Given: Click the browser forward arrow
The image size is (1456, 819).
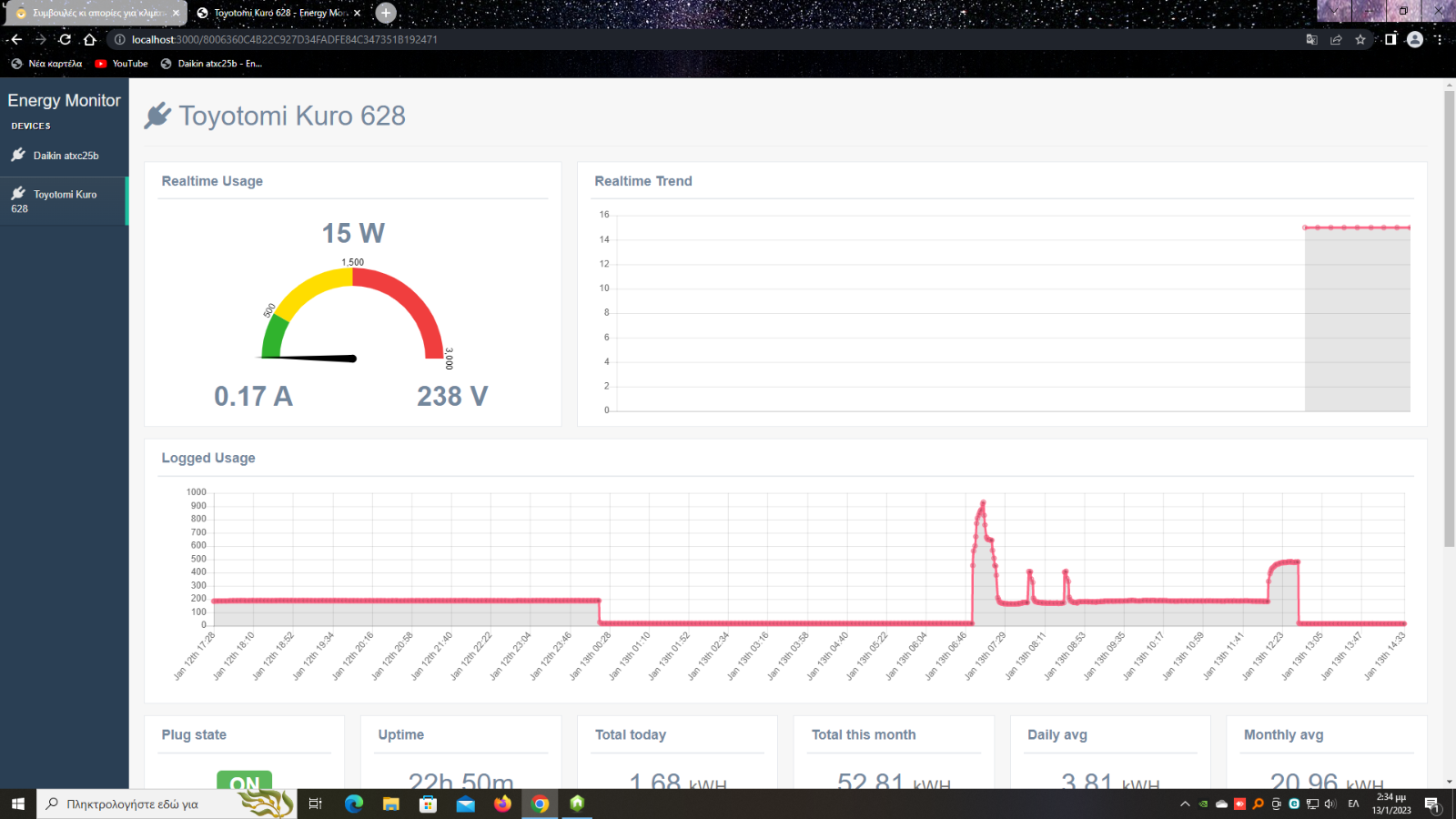Looking at the screenshot, I should click(x=40, y=39).
